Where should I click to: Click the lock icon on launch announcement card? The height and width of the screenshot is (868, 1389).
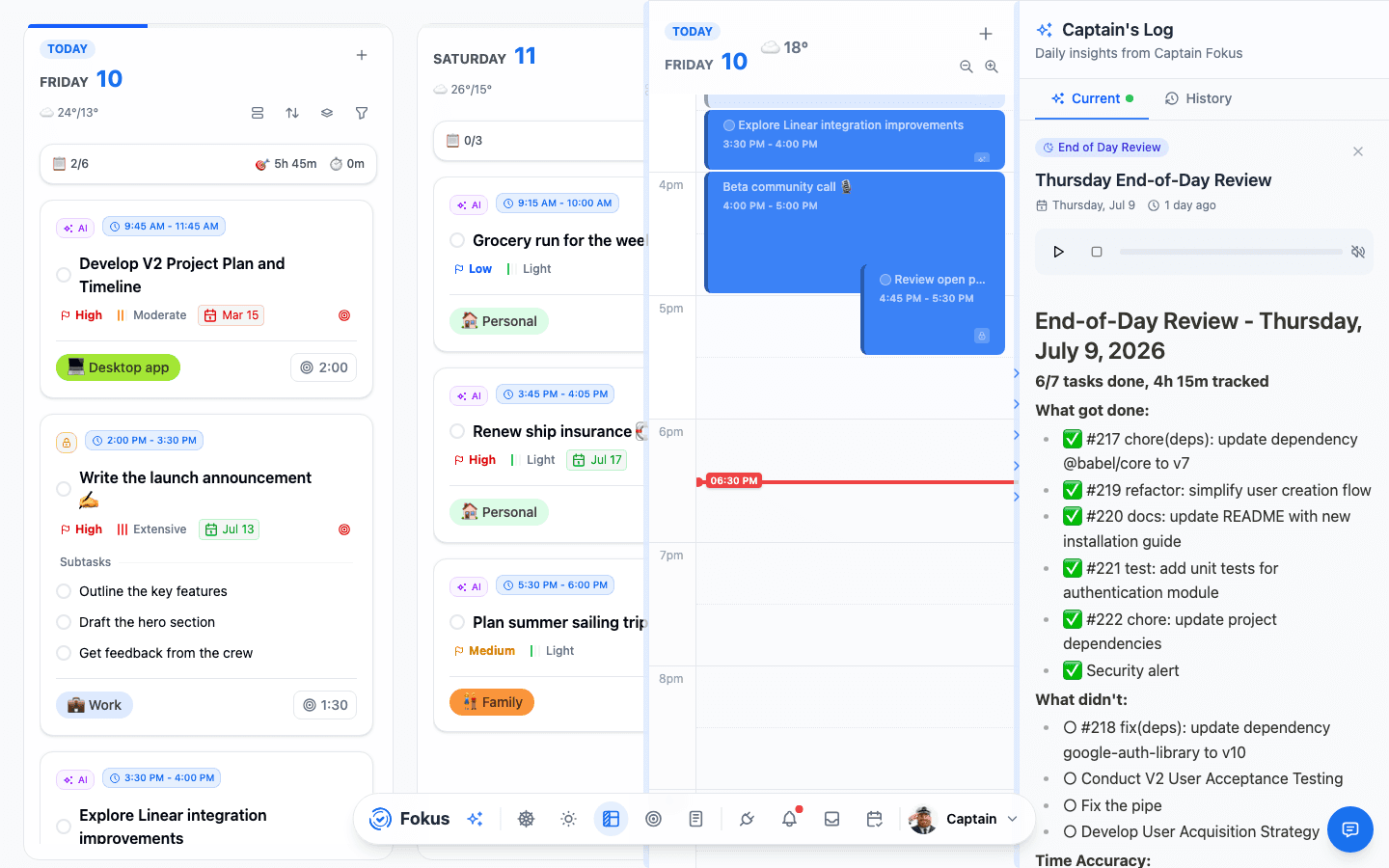point(67,443)
